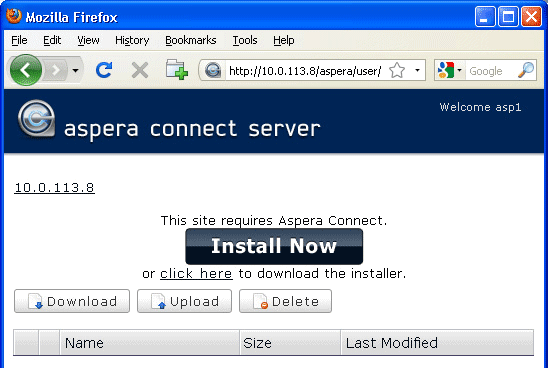Maximize the Firefox window
548x368 pixels.
point(508,16)
